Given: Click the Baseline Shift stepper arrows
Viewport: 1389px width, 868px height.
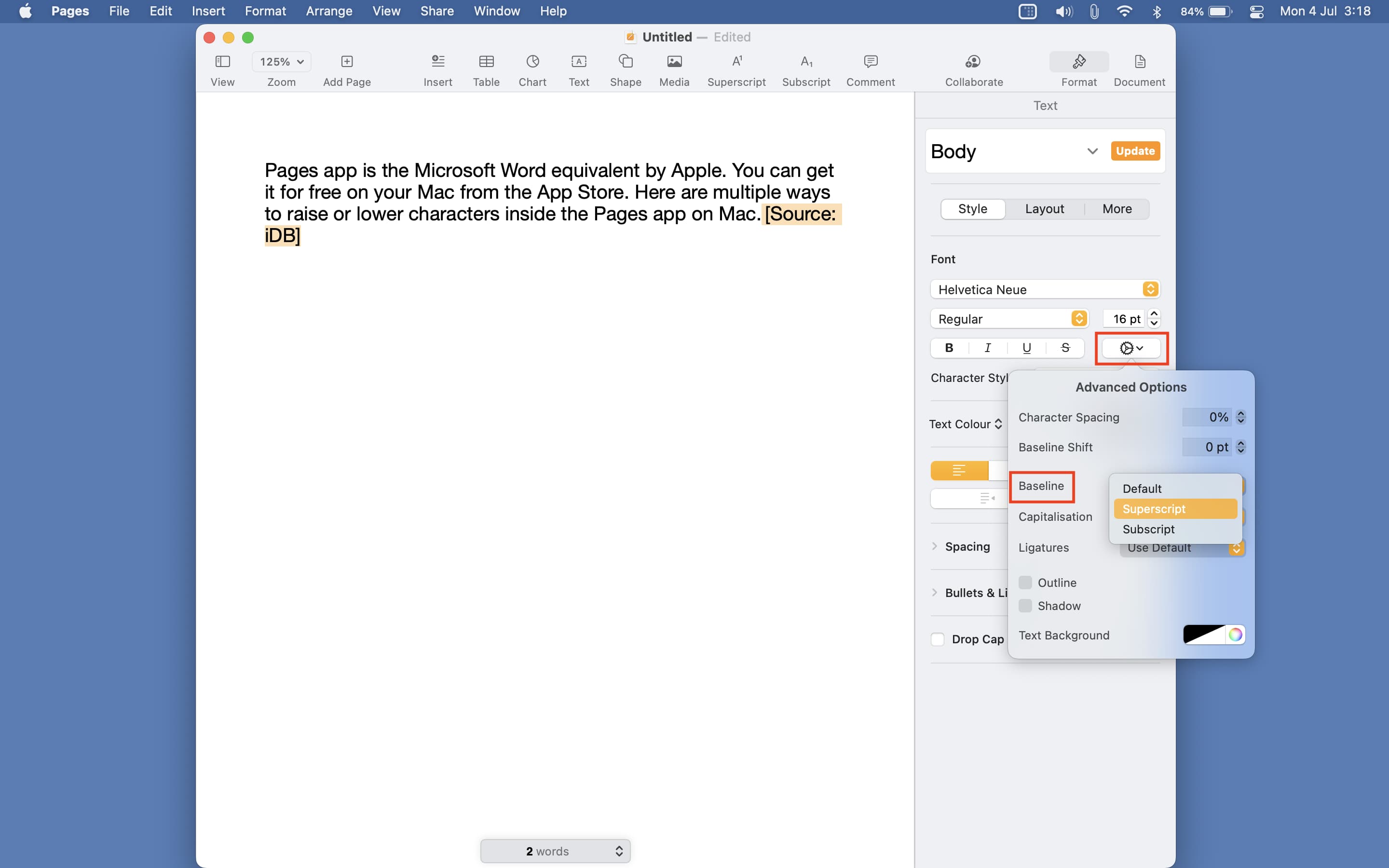Looking at the screenshot, I should [x=1241, y=447].
